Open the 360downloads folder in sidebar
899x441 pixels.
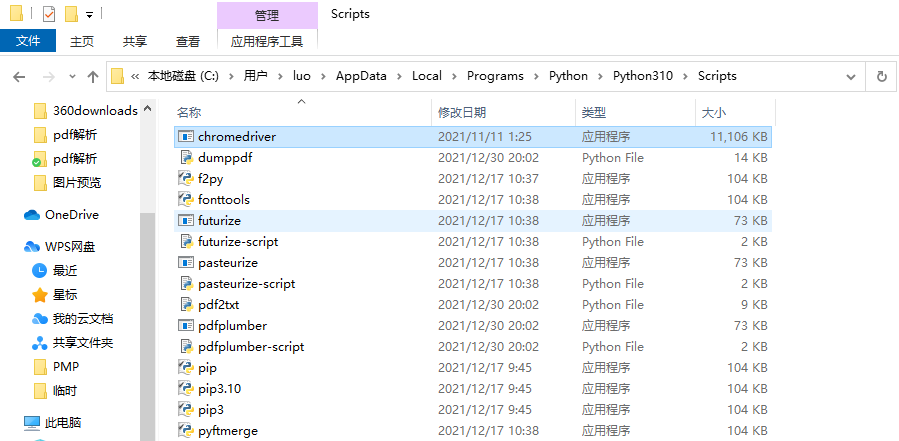[x=86, y=111]
